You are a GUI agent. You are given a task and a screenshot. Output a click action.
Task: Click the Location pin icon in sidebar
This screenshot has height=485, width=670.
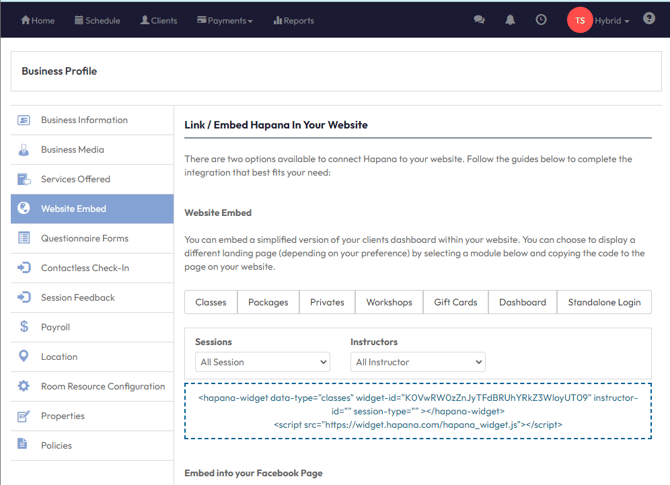[24, 357]
